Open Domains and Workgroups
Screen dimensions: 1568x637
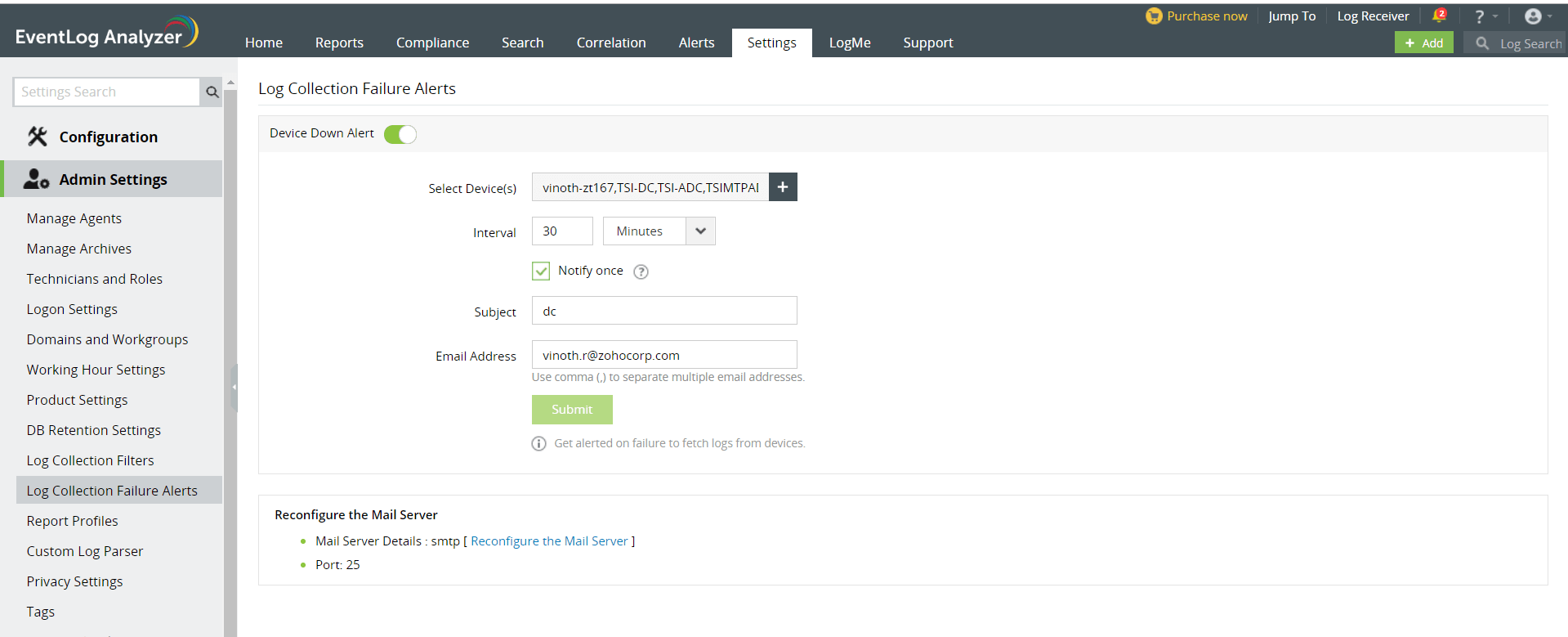point(107,339)
